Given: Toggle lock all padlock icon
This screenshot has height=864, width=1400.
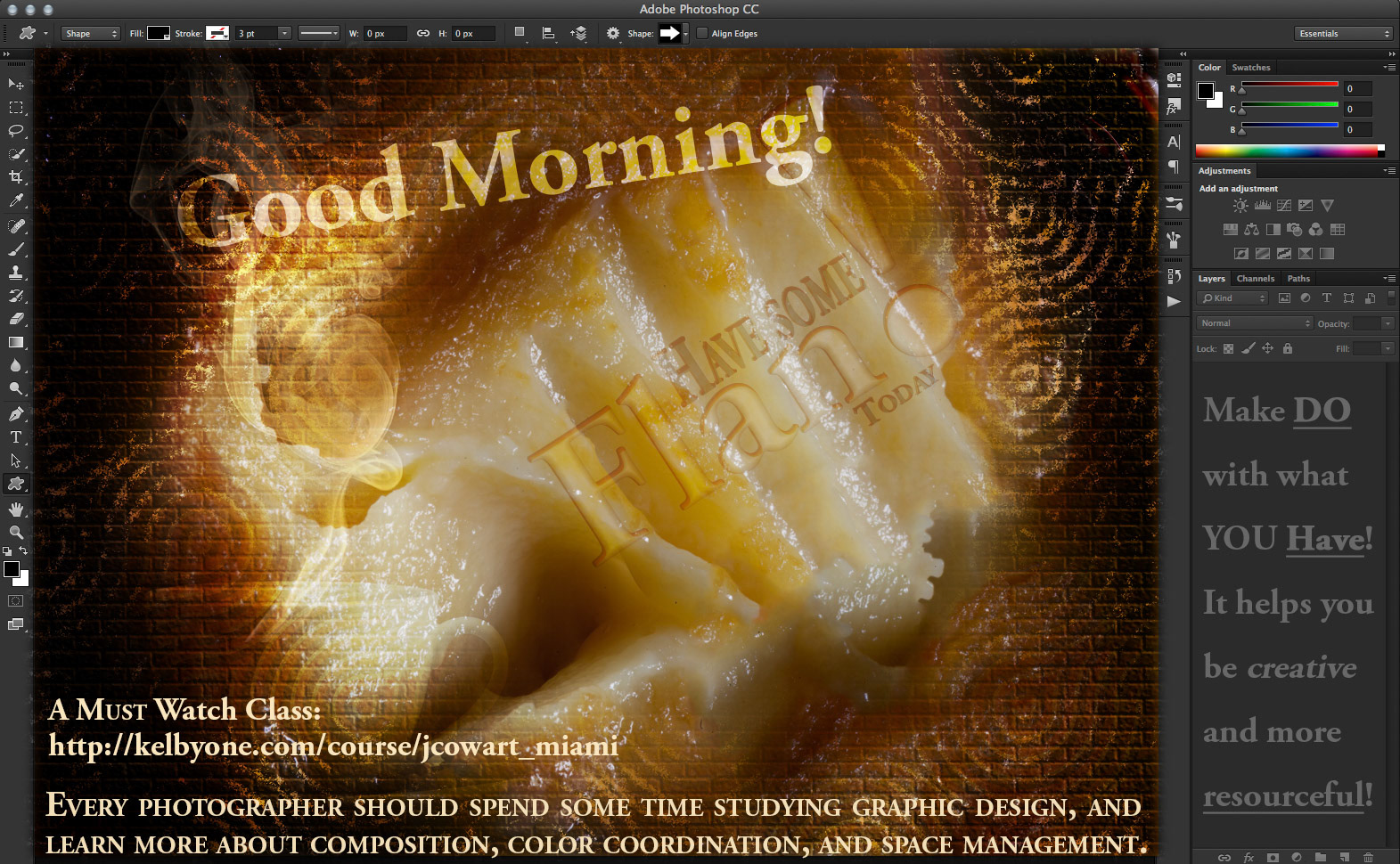Looking at the screenshot, I should tap(1288, 348).
